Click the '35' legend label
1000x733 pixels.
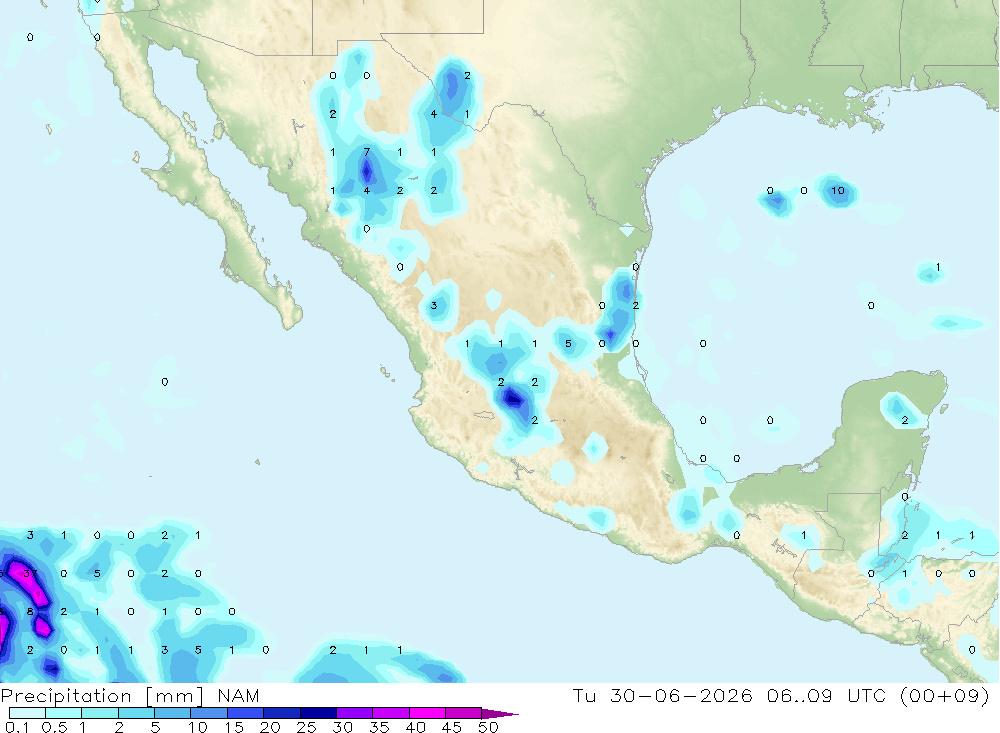379,727
